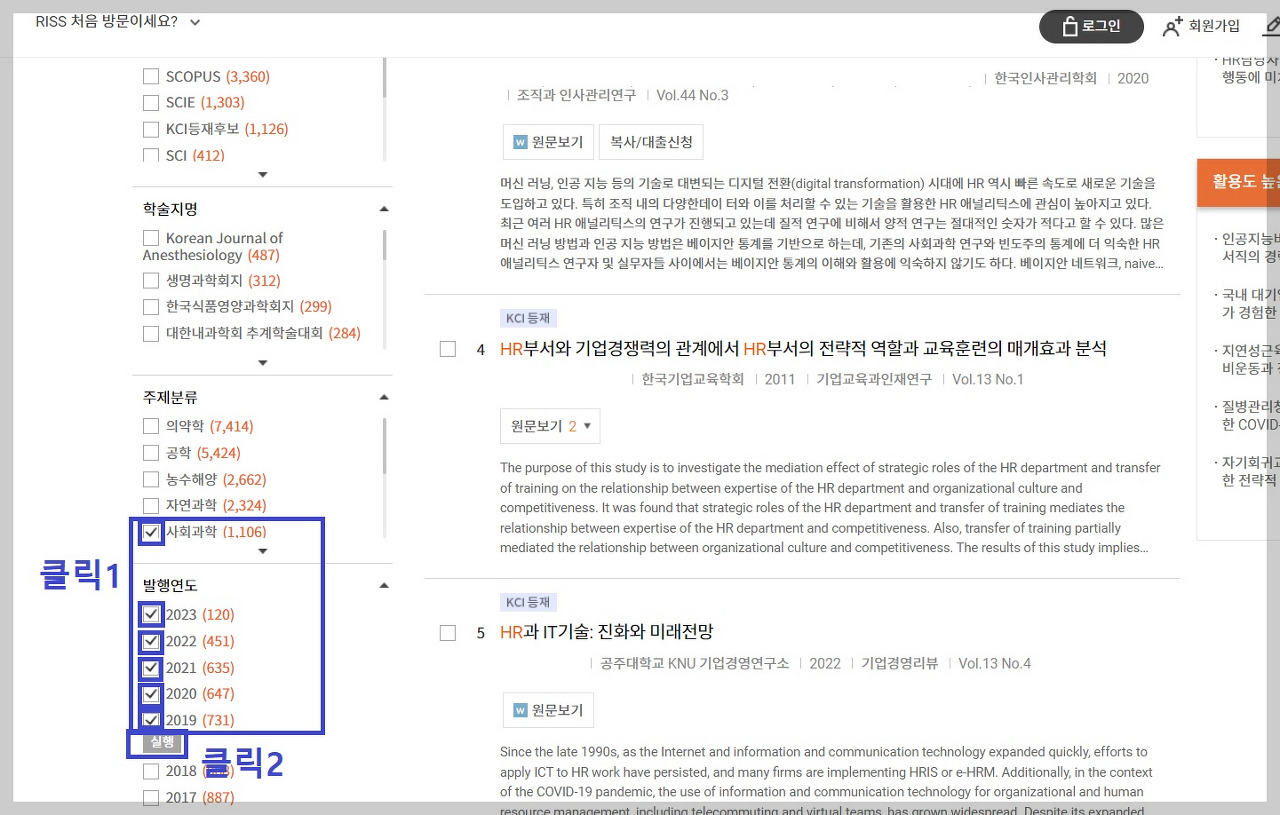The image size is (1280, 815).
Task: Uncheck the 2023 publication year checkbox
Action: pos(151,614)
